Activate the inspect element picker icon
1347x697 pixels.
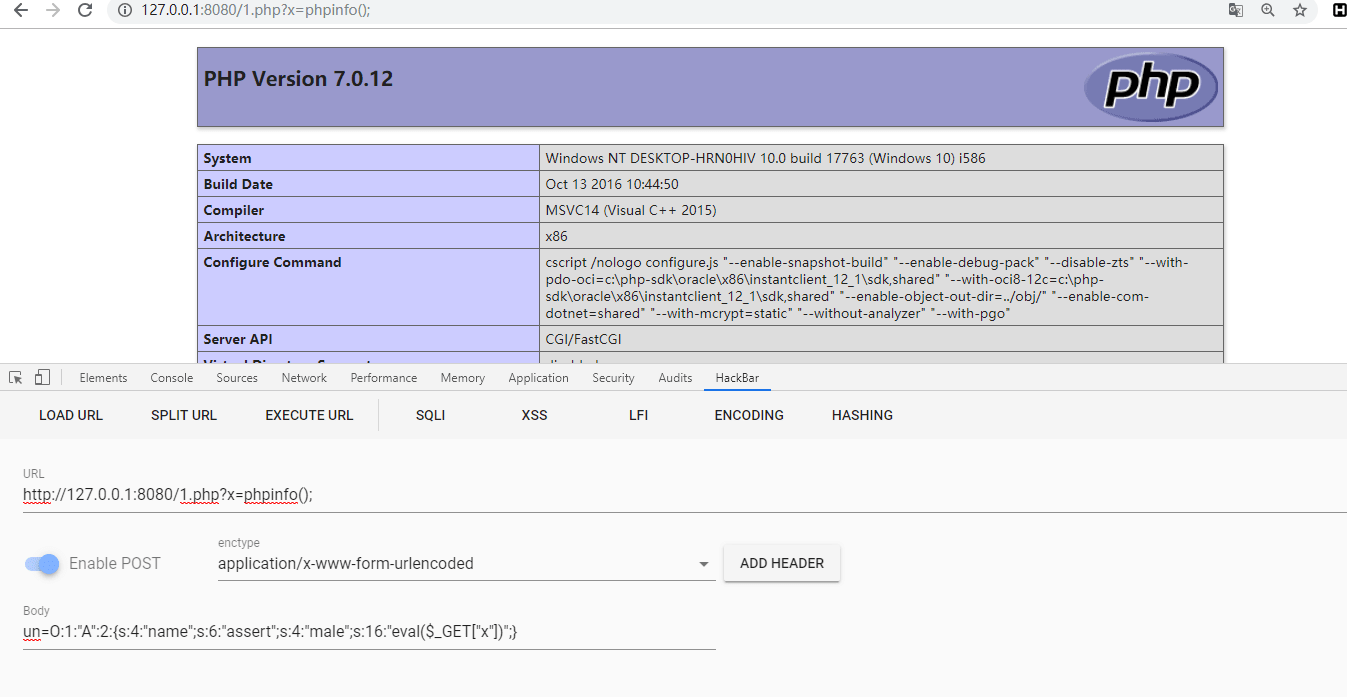16,378
